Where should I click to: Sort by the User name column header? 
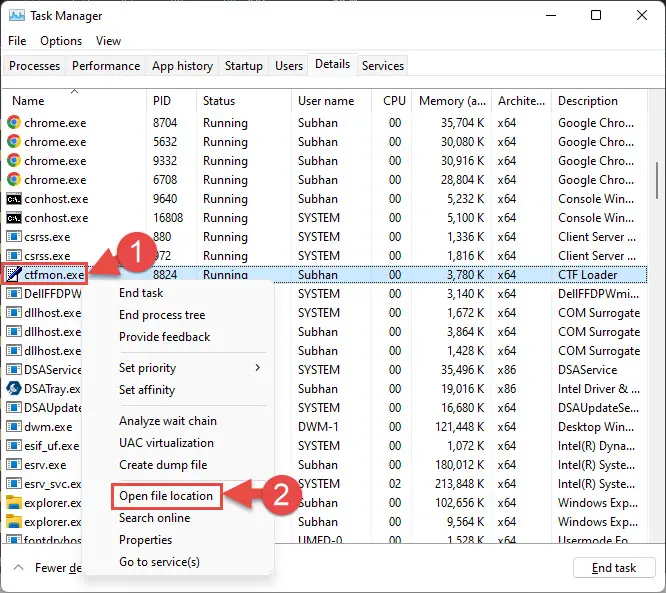pos(332,101)
